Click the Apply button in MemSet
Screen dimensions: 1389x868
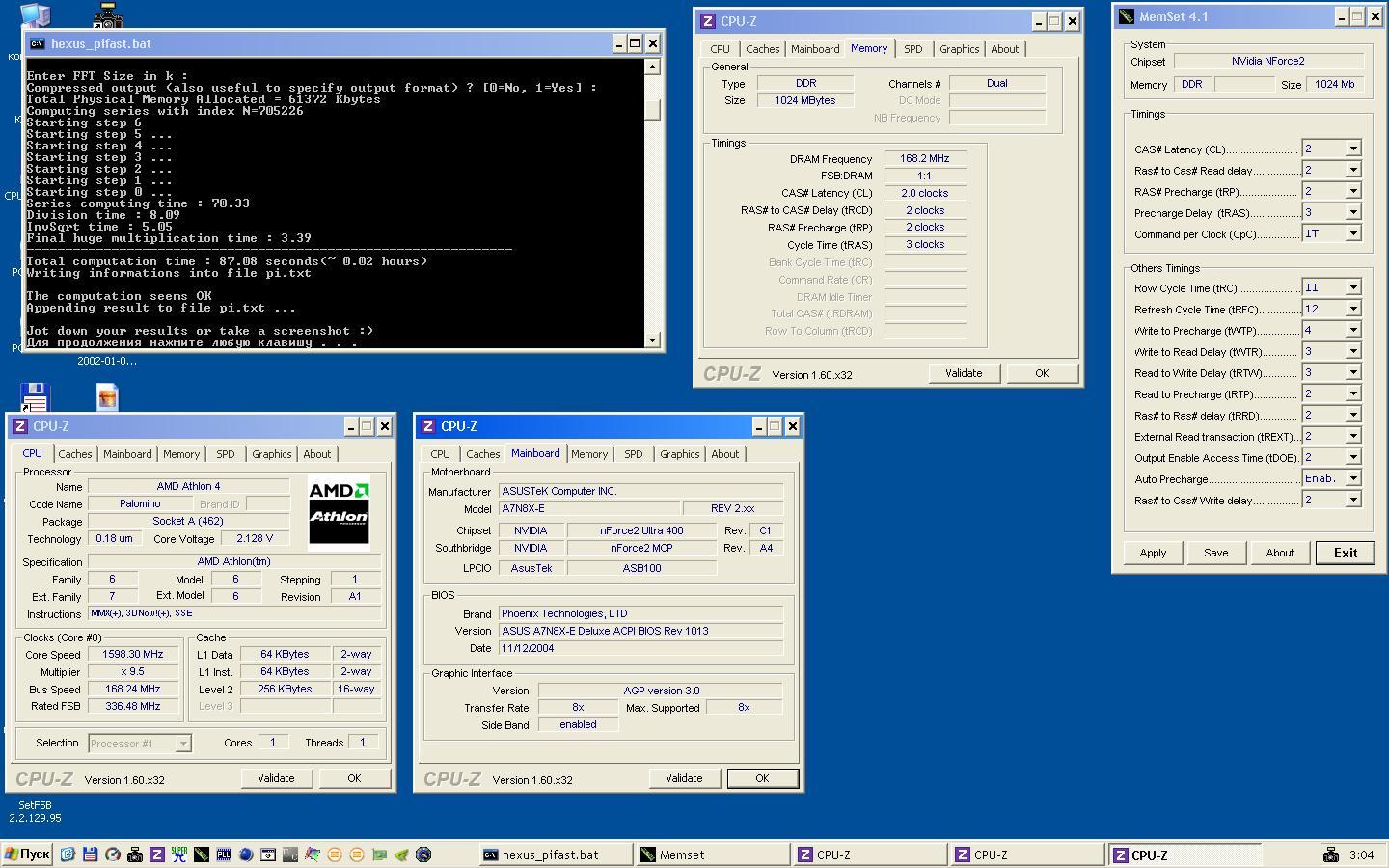[1153, 553]
